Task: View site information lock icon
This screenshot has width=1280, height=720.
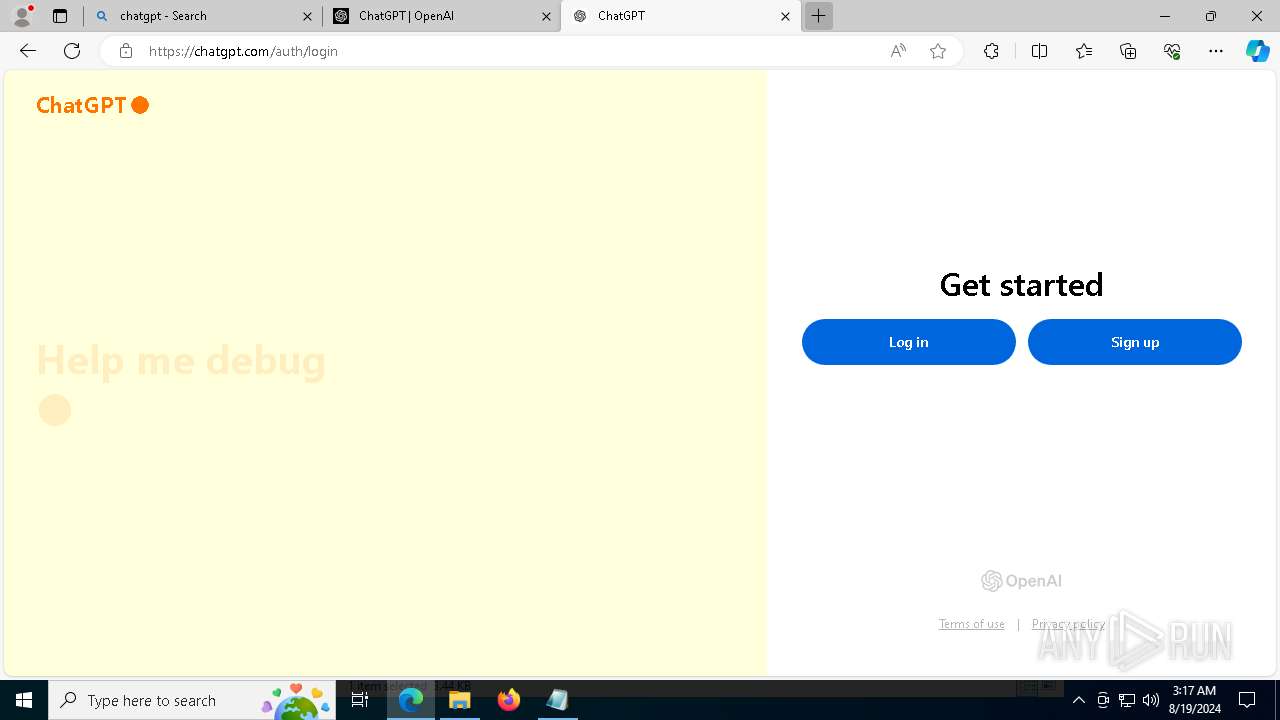Action: click(x=125, y=51)
